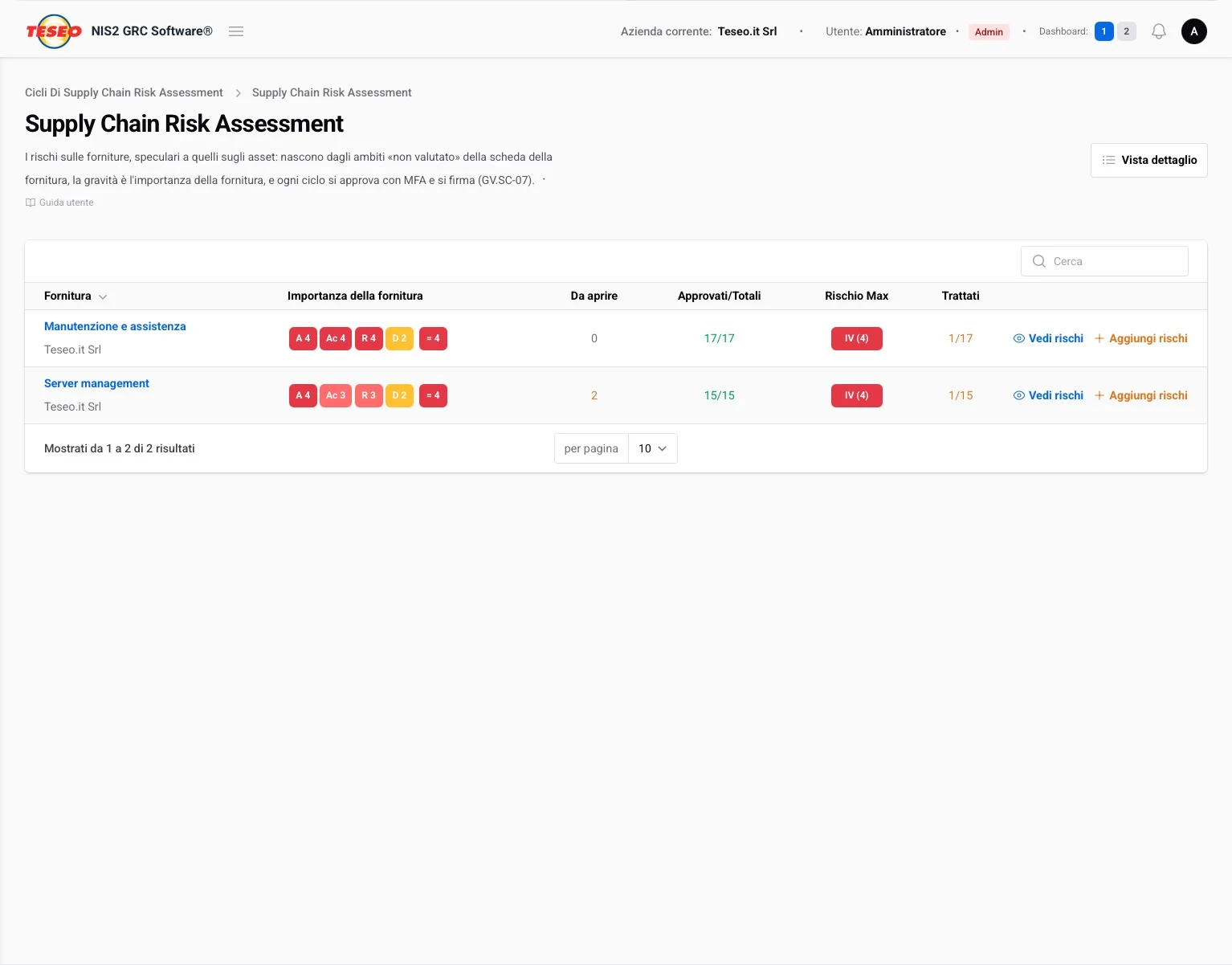Open the hamburger navigation menu
Viewport: 1232px width, 965px height.
236,31
